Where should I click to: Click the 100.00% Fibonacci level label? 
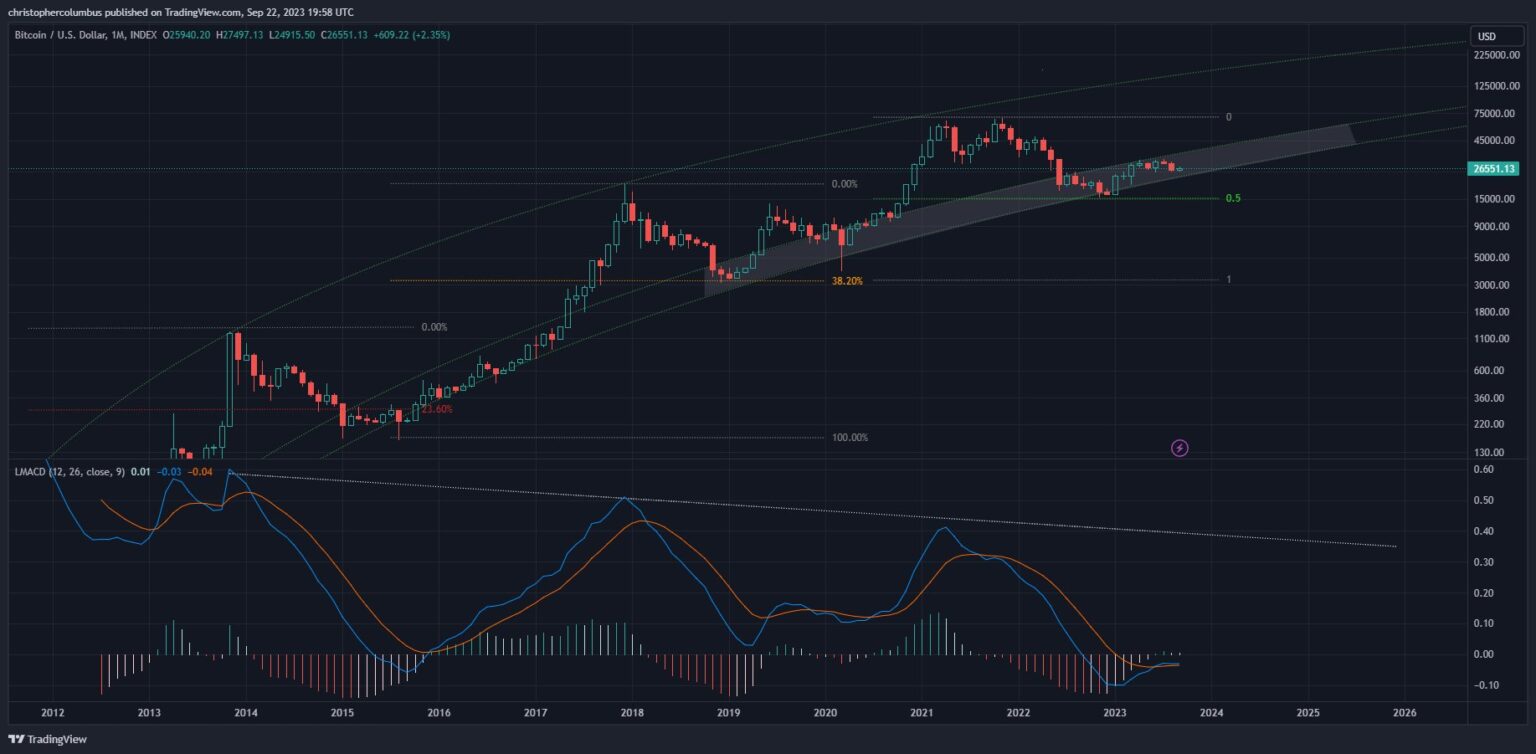click(849, 438)
